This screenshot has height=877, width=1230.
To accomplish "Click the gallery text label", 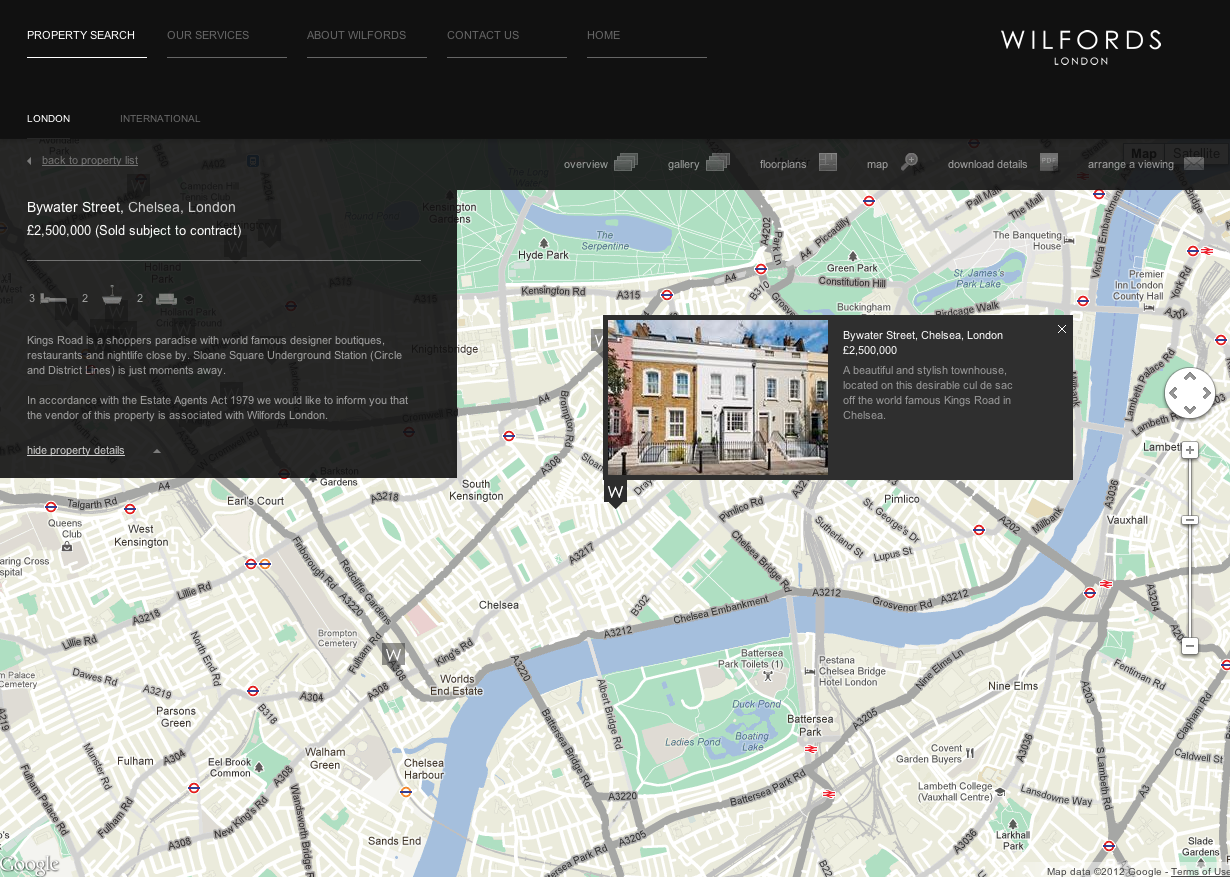I will click(x=684, y=164).
